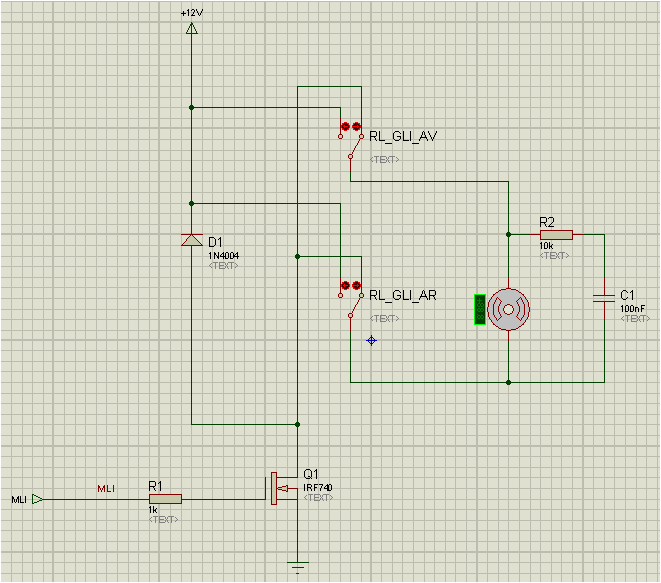Select the C1 capacitor symbol
Viewport: 661px width, 583px height.
(604, 297)
